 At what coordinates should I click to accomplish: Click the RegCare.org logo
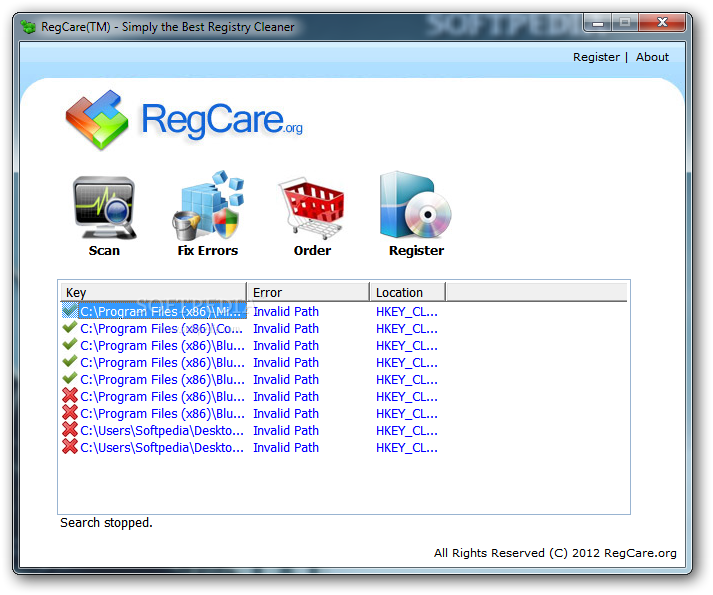pos(184,120)
